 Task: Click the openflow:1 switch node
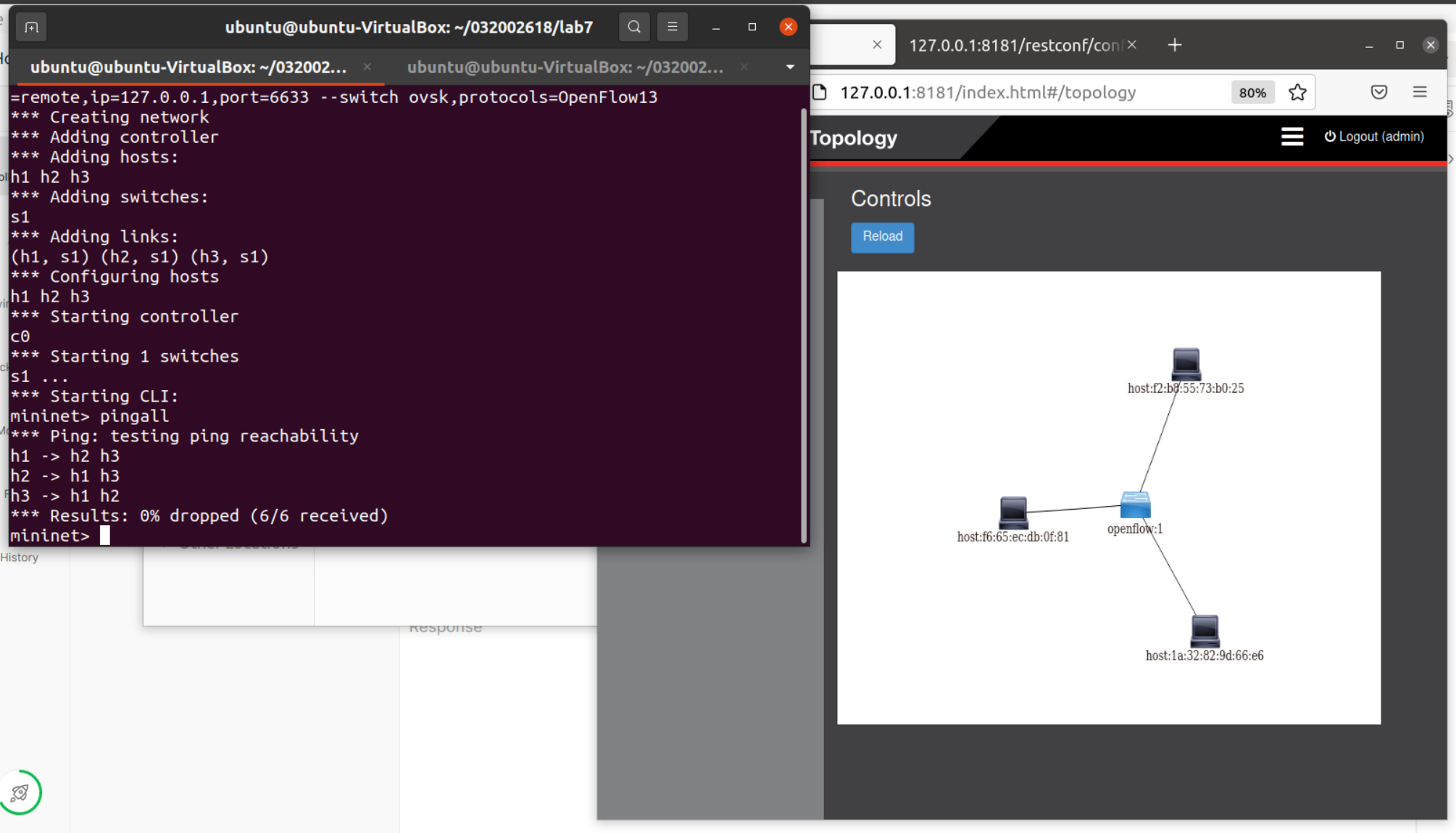coord(1135,505)
